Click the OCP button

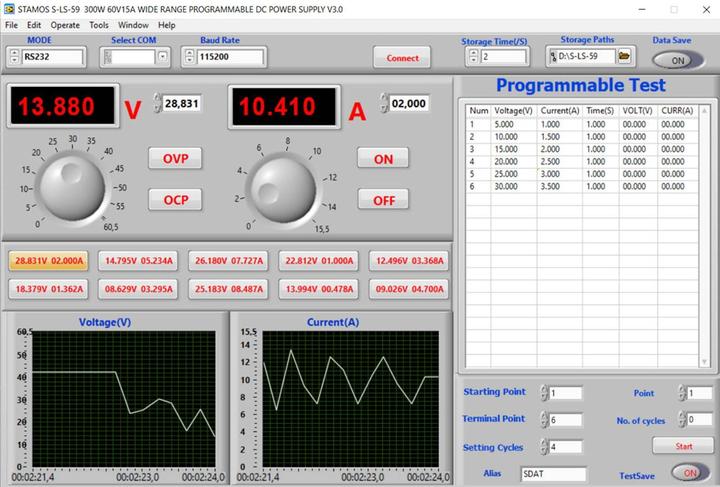pyautogui.click(x=175, y=200)
